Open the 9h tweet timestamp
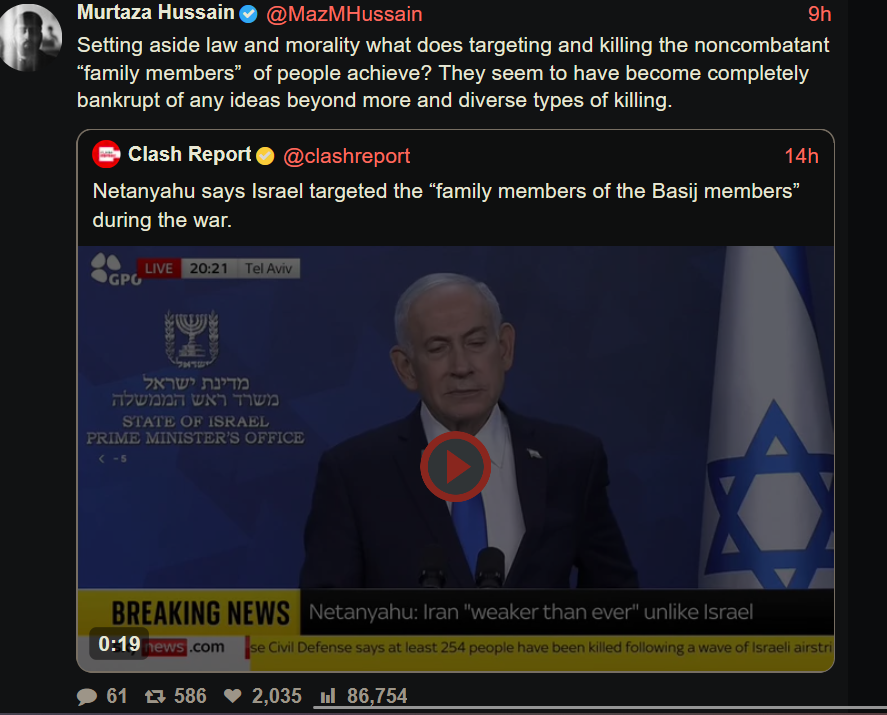The height and width of the screenshot is (715, 887). (820, 14)
